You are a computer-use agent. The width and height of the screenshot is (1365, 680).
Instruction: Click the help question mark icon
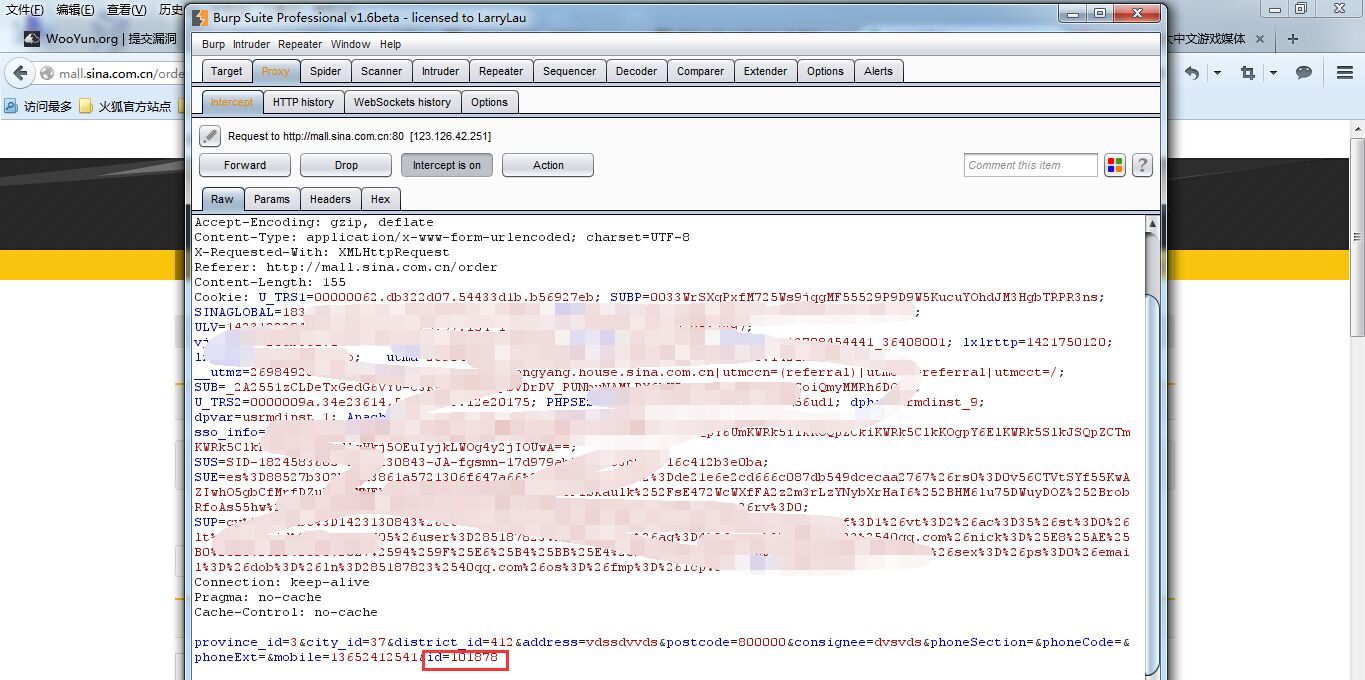click(1142, 165)
